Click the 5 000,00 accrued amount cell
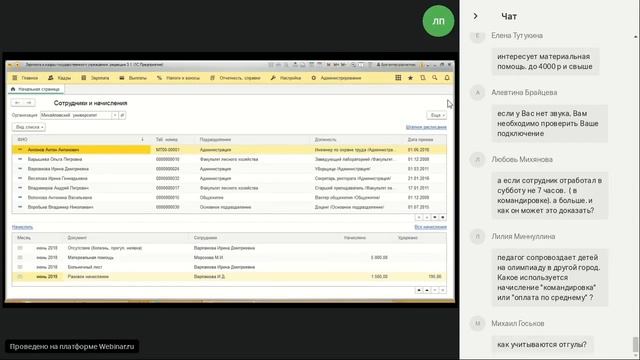The image size is (640, 360). point(379,258)
